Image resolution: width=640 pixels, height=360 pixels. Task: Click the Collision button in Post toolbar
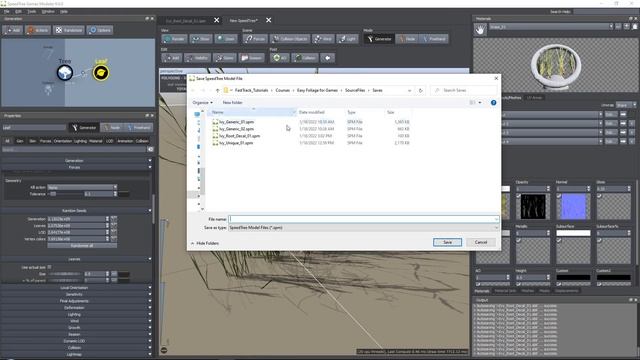304,58
